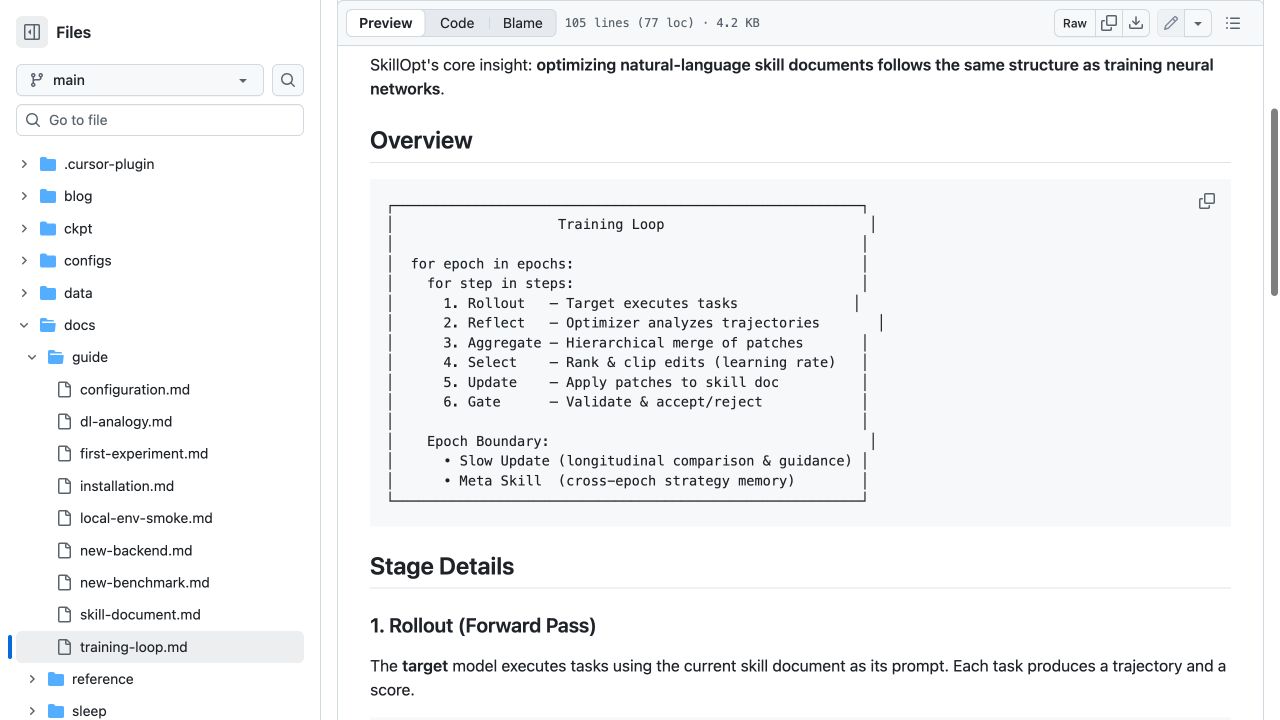This screenshot has height=720, width=1280.
Task: Select training-loop.md file
Action: [134, 647]
